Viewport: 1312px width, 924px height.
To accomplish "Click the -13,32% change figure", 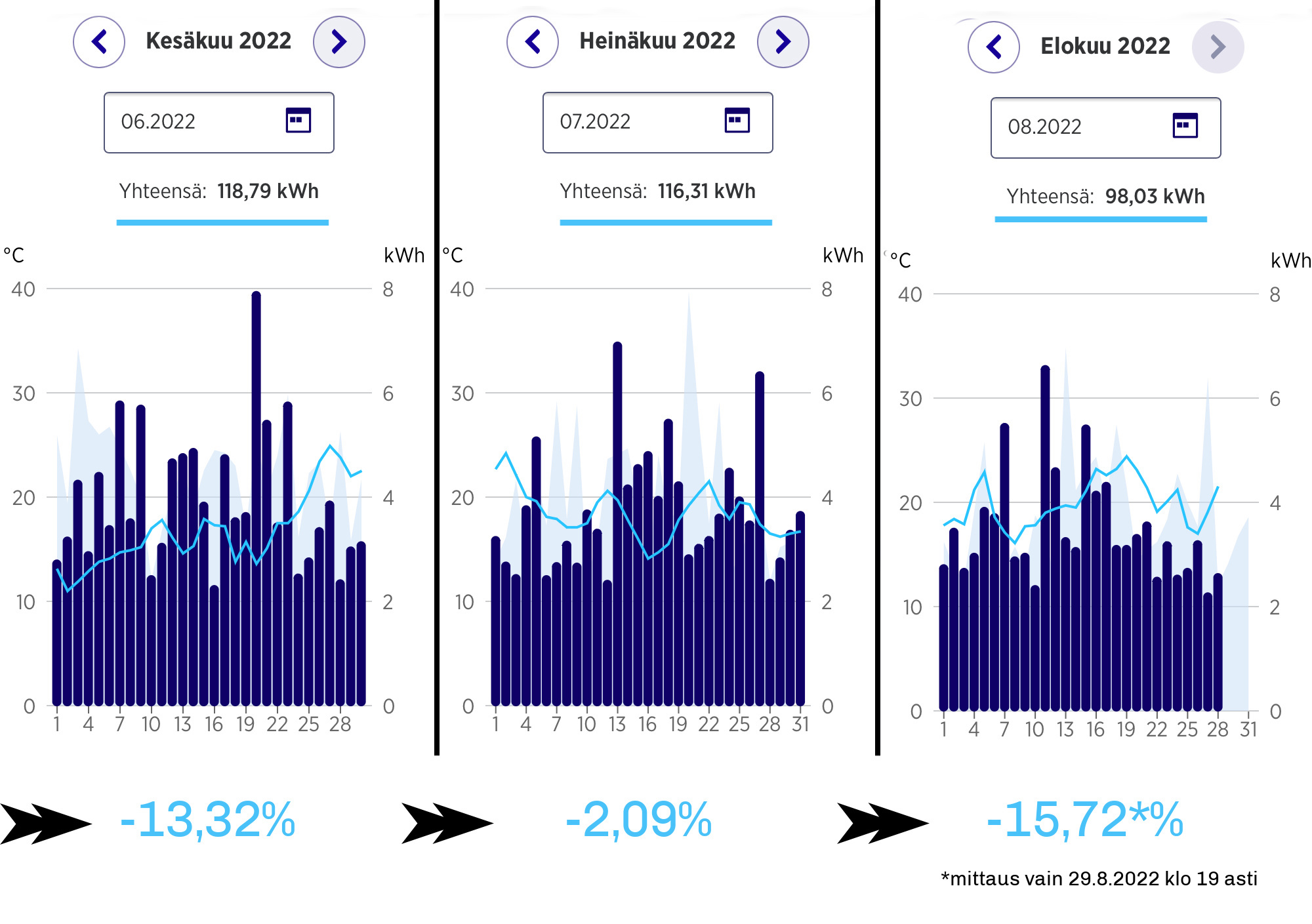I will pyautogui.click(x=208, y=820).
